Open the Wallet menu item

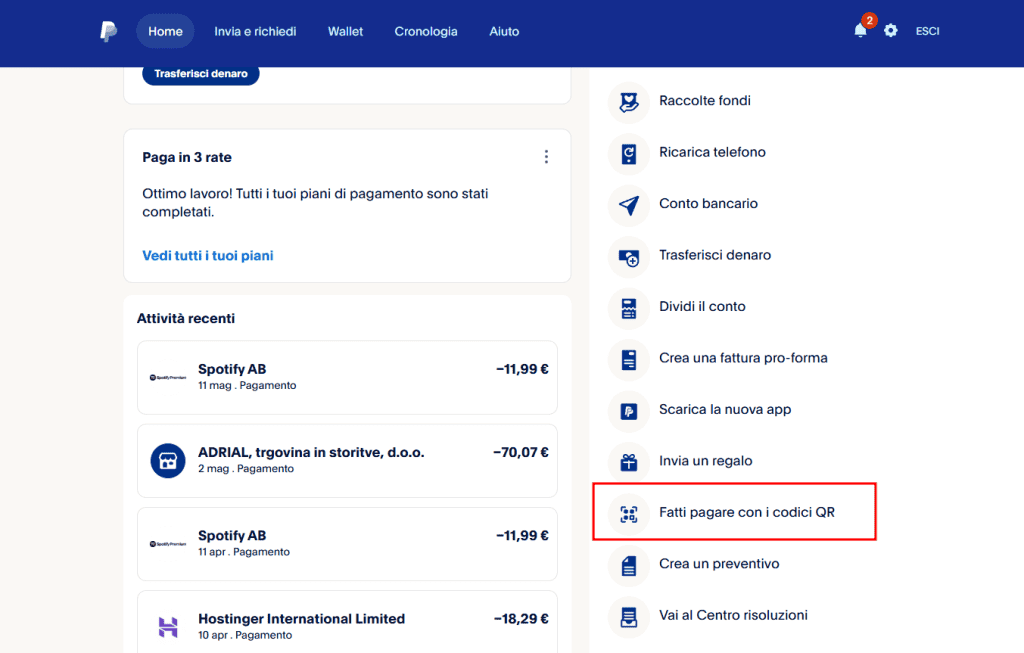(x=345, y=31)
